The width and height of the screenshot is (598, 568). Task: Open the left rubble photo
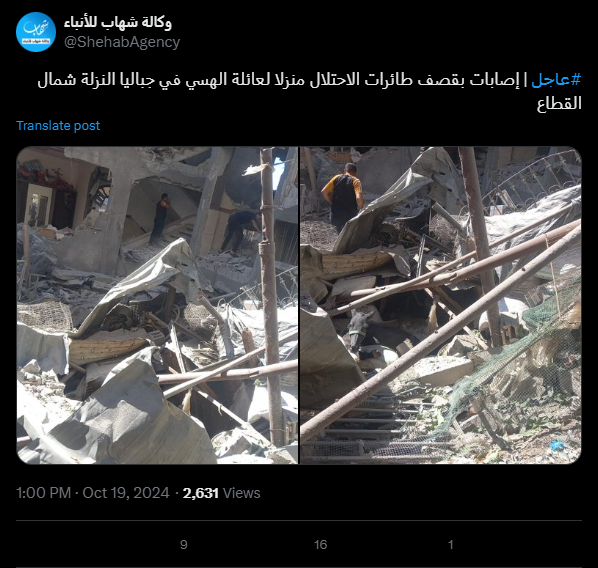(x=157, y=305)
